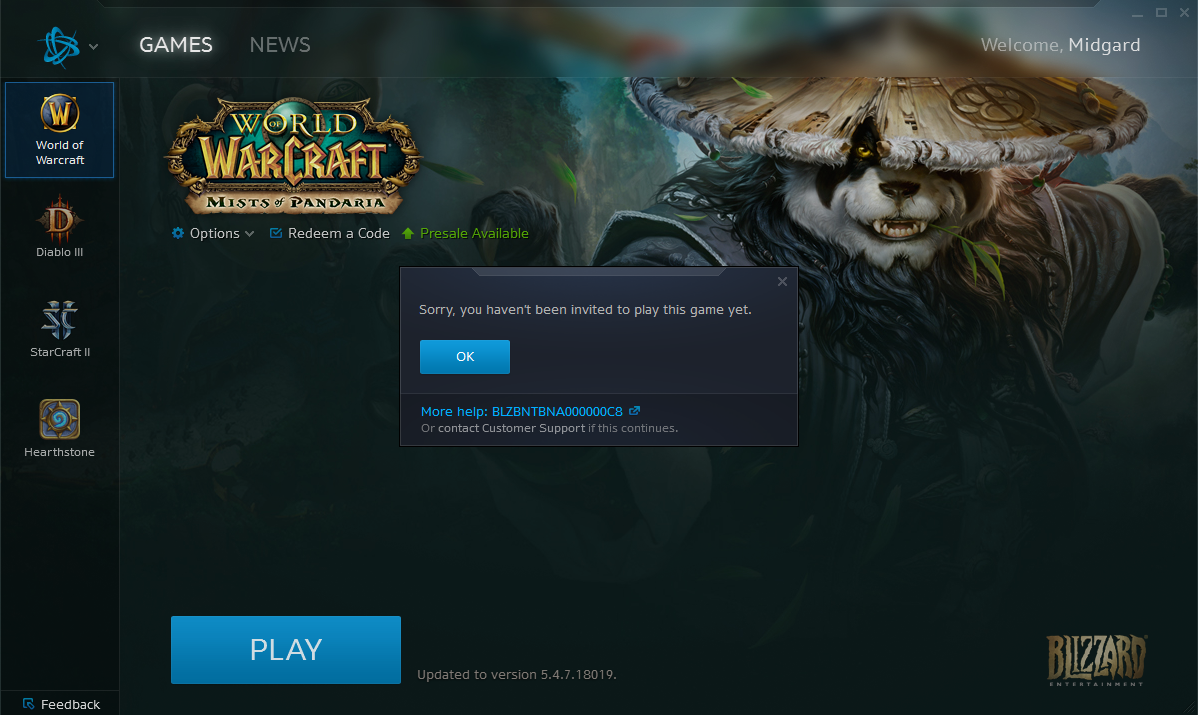Select the 'Updated to version 5.4.7.18019.' text
This screenshot has width=1198, height=715.
(x=516, y=675)
